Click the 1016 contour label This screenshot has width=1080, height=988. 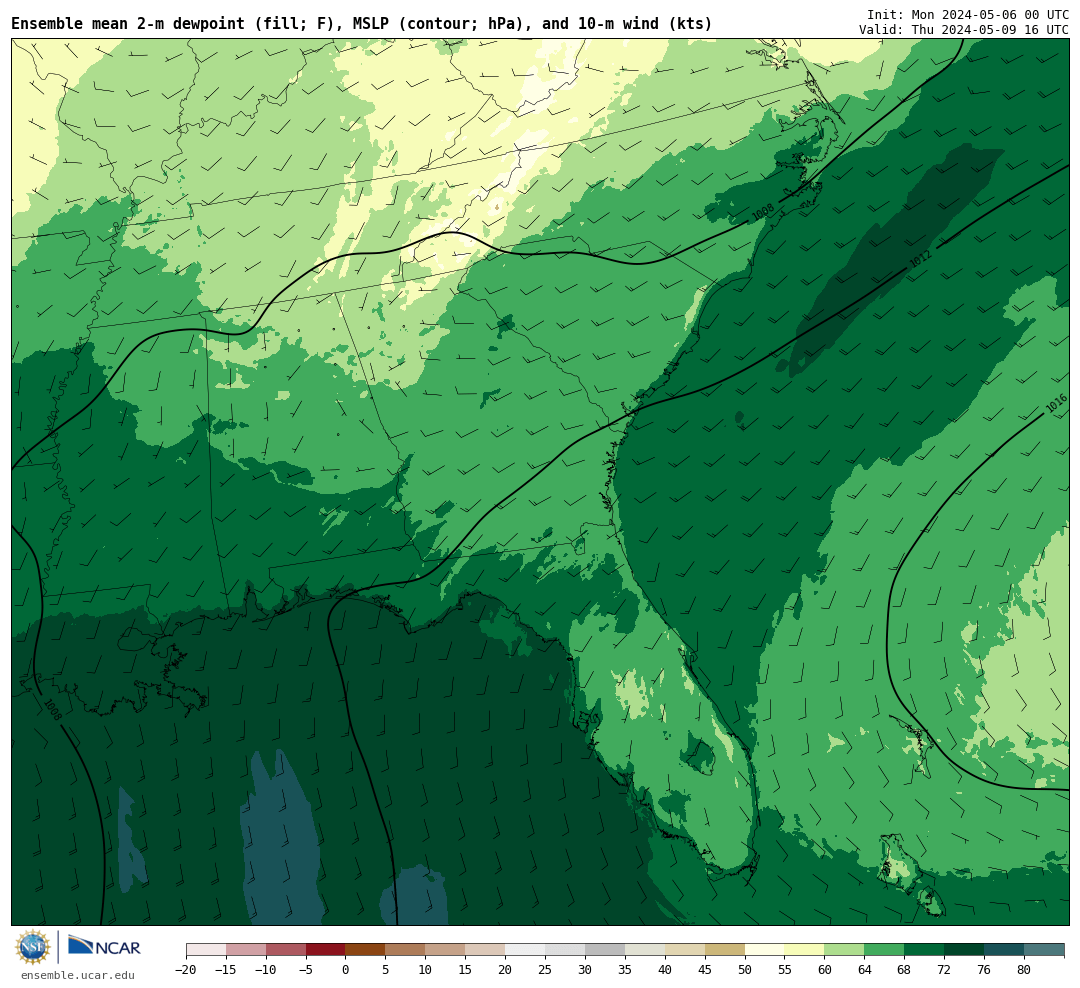point(1056,404)
